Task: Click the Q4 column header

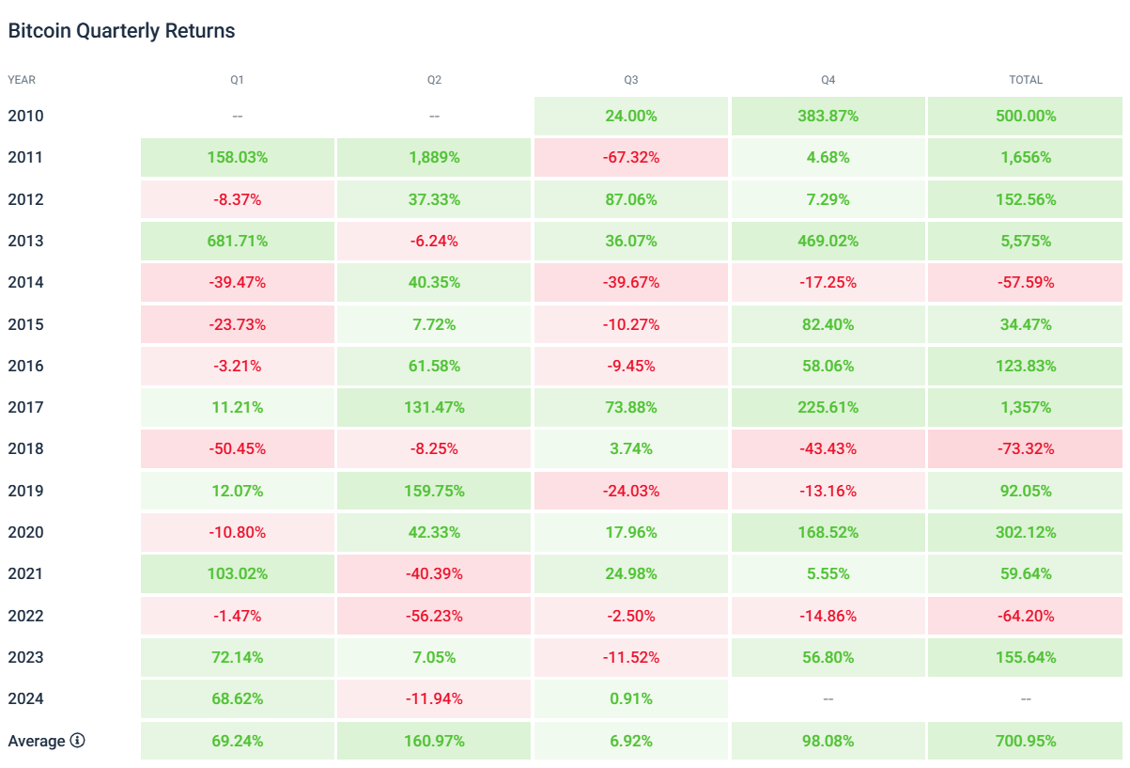Action: tap(828, 80)
